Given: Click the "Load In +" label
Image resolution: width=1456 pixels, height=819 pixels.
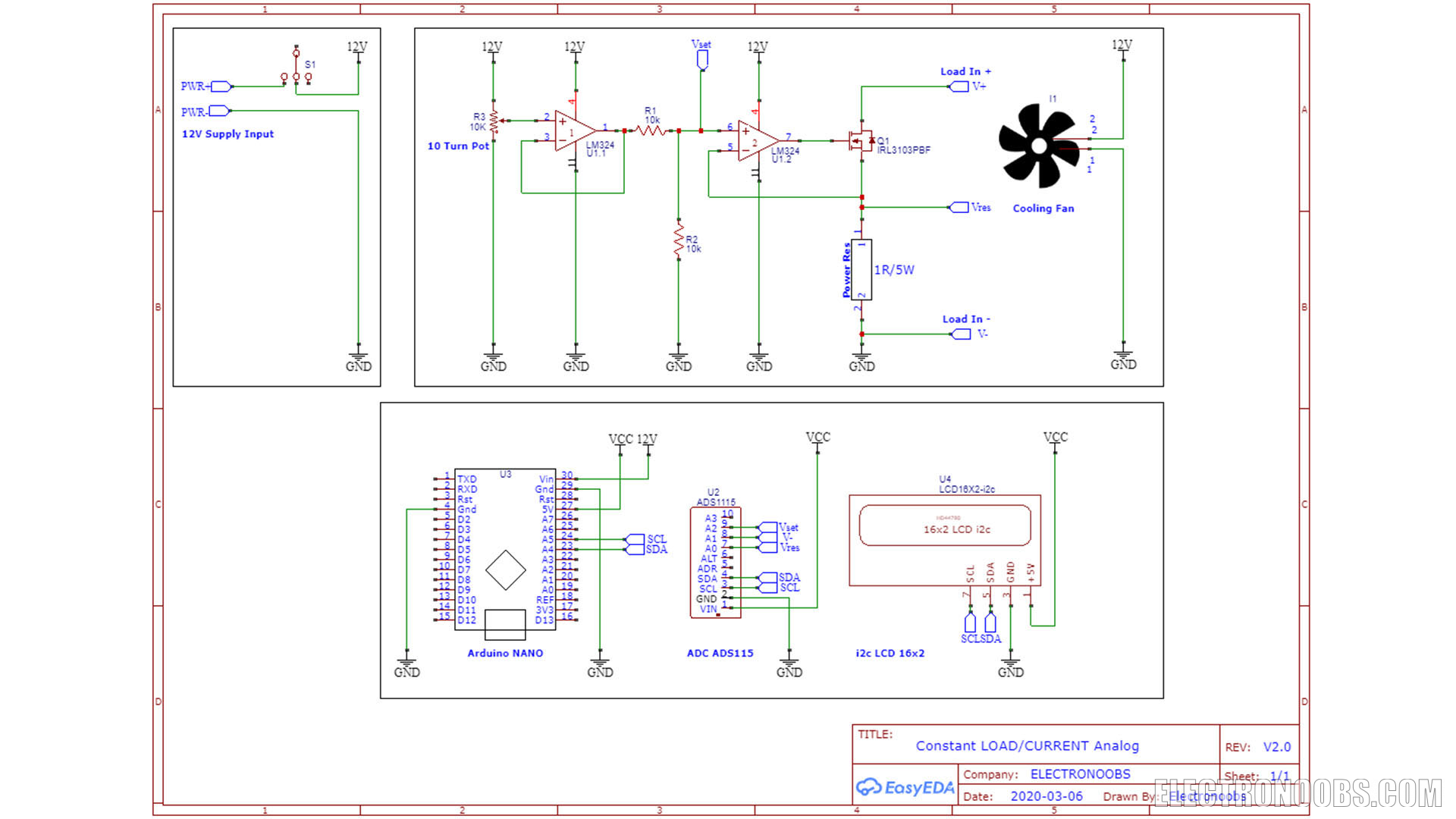Looking at the screenshot, I should pyautogui.click(x=965, y=71).
